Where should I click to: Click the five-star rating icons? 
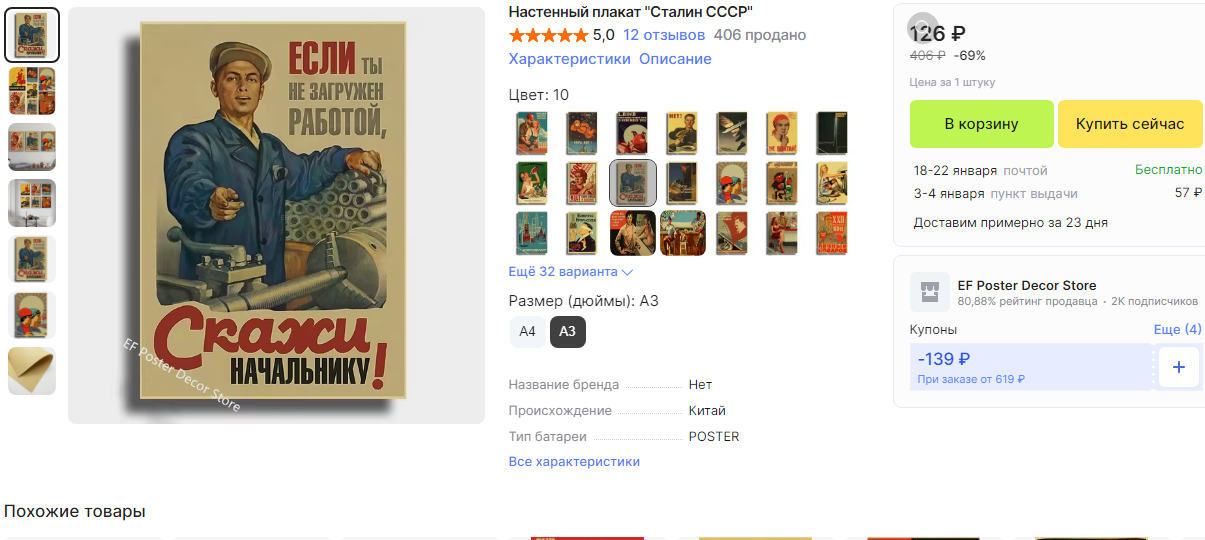click(548, 35)
